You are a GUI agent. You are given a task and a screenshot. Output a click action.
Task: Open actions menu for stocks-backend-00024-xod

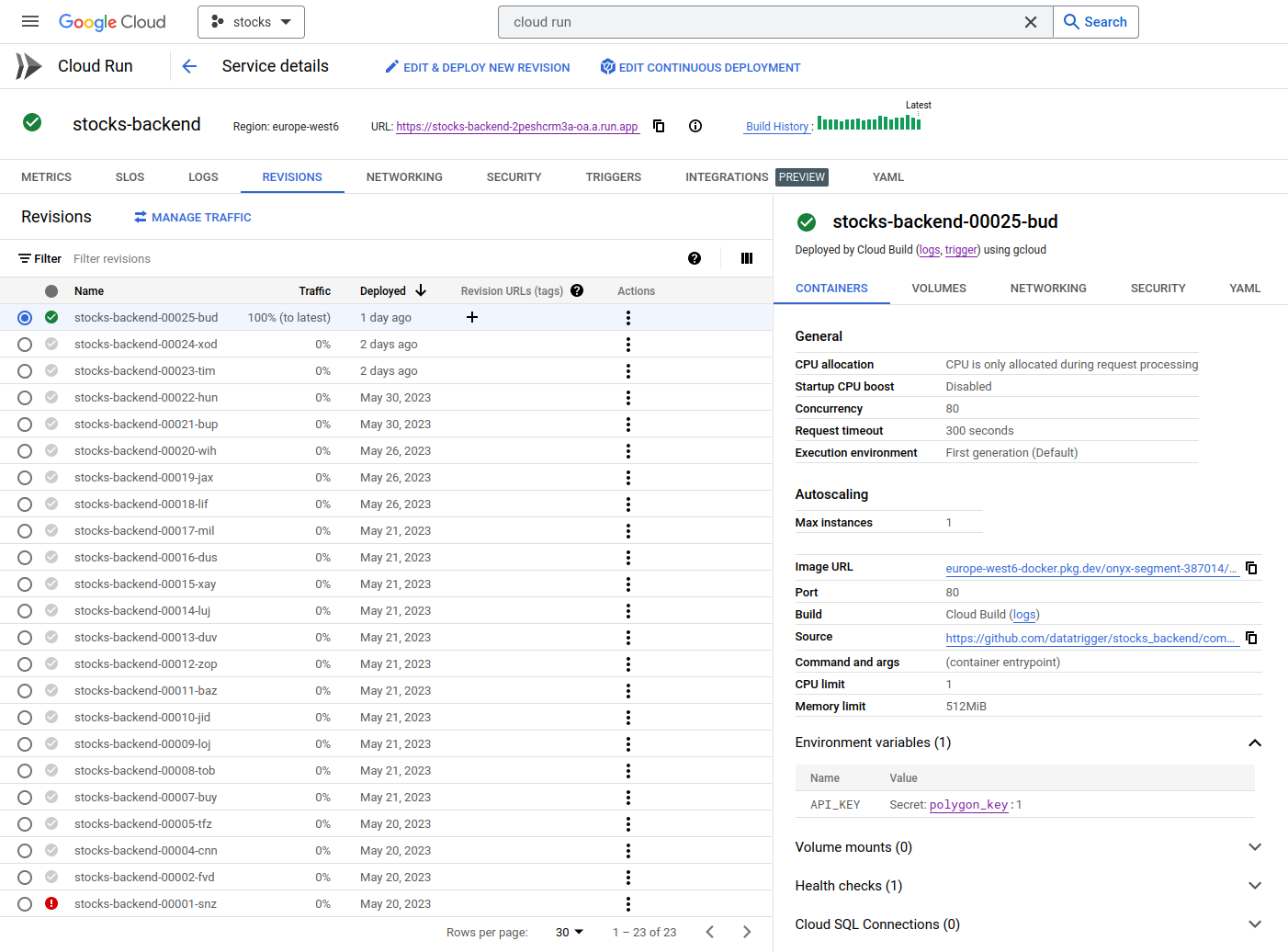coord(628,345)
